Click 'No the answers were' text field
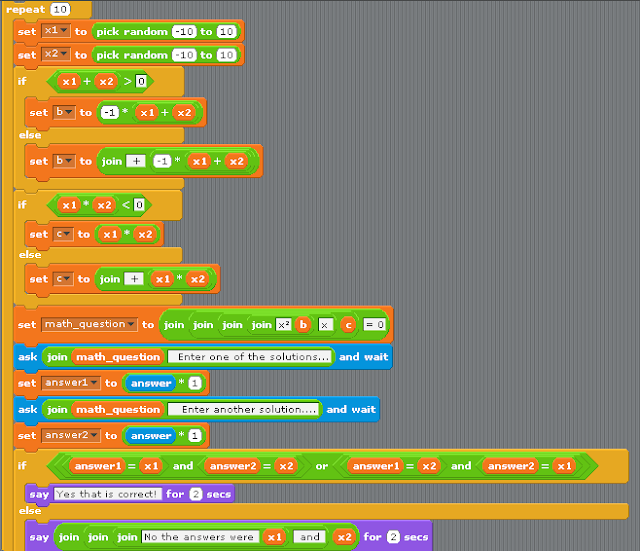This screenshot has width=640, height=551. [x=200, y=537]
